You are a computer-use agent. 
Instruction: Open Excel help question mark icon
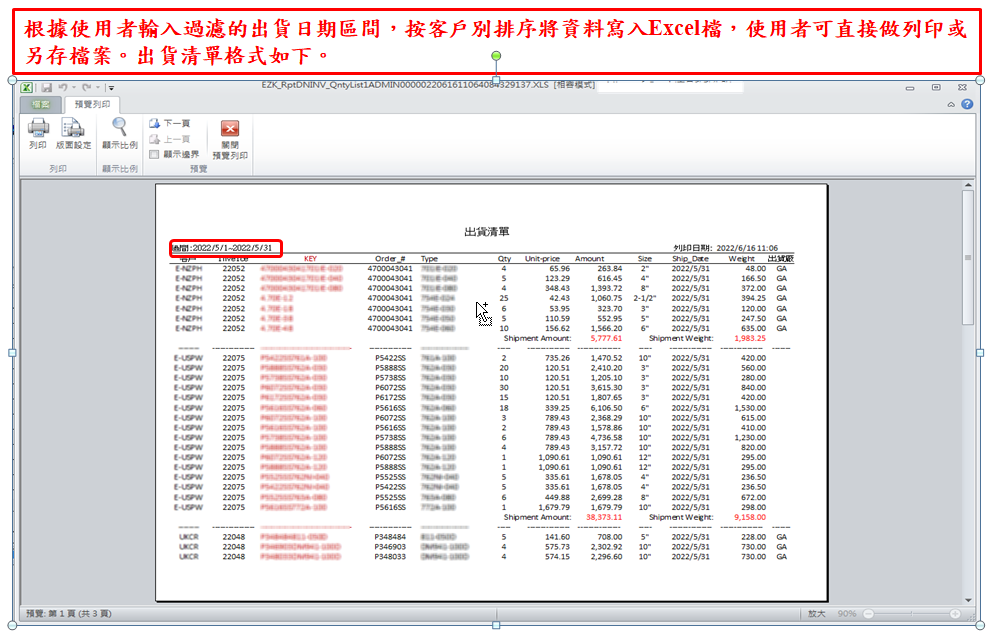pos(967,104)
